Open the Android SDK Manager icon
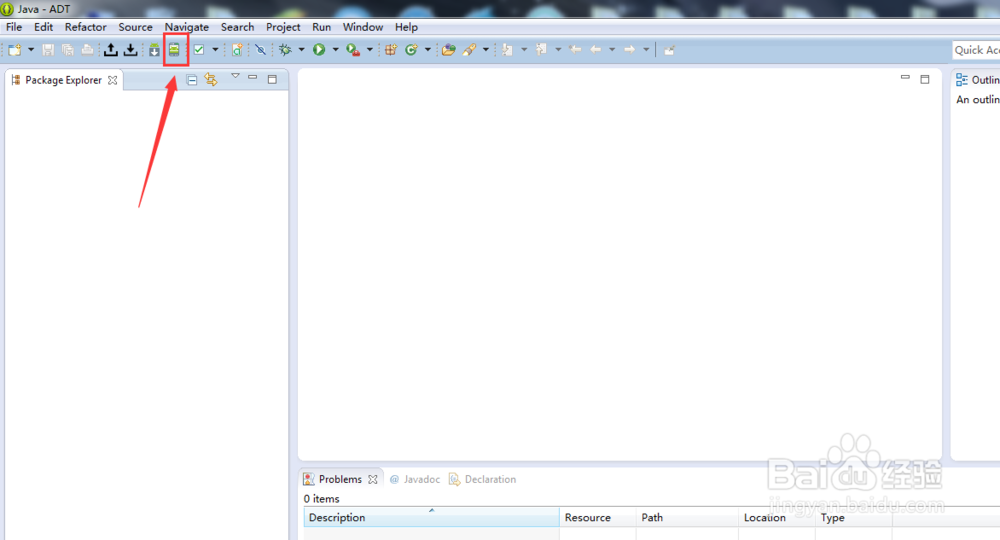The image size is (1000, 540). tap(154, 50)
